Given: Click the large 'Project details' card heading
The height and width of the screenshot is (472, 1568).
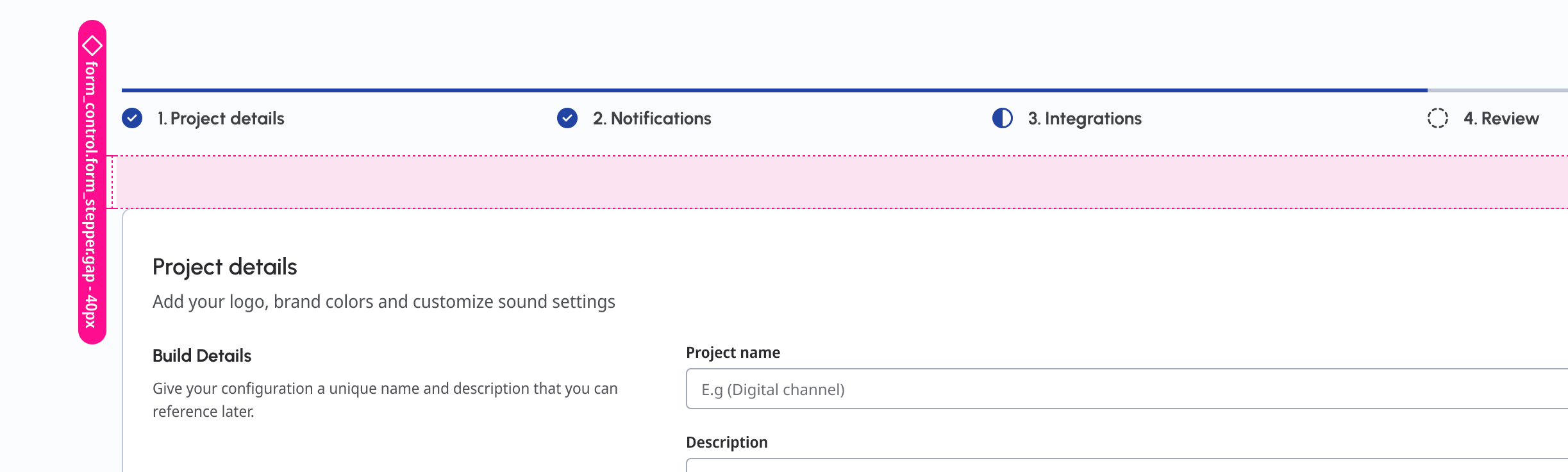Looking at the screenshot, I should click(x=224, y=267).
